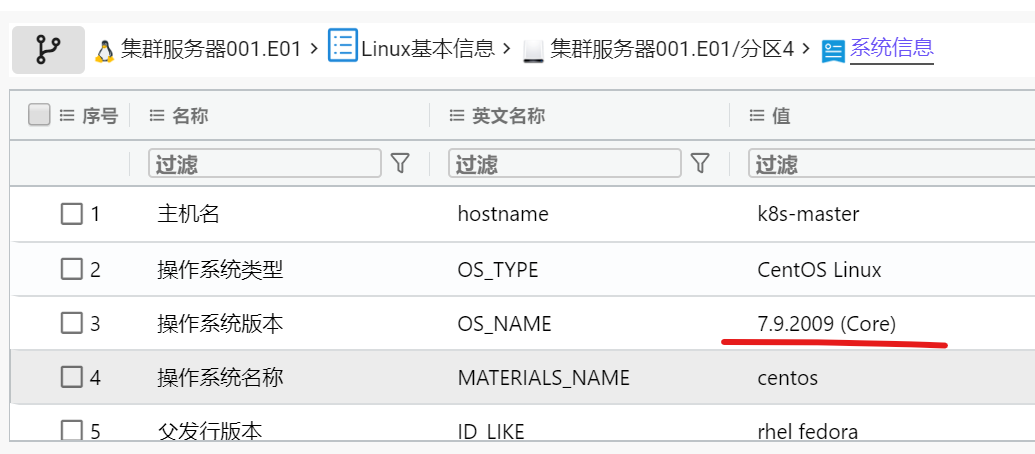This screenshot has height=454, width=1035.
Task: Click the column menu icon beside 名称
Action: click(x=156, y=116)
